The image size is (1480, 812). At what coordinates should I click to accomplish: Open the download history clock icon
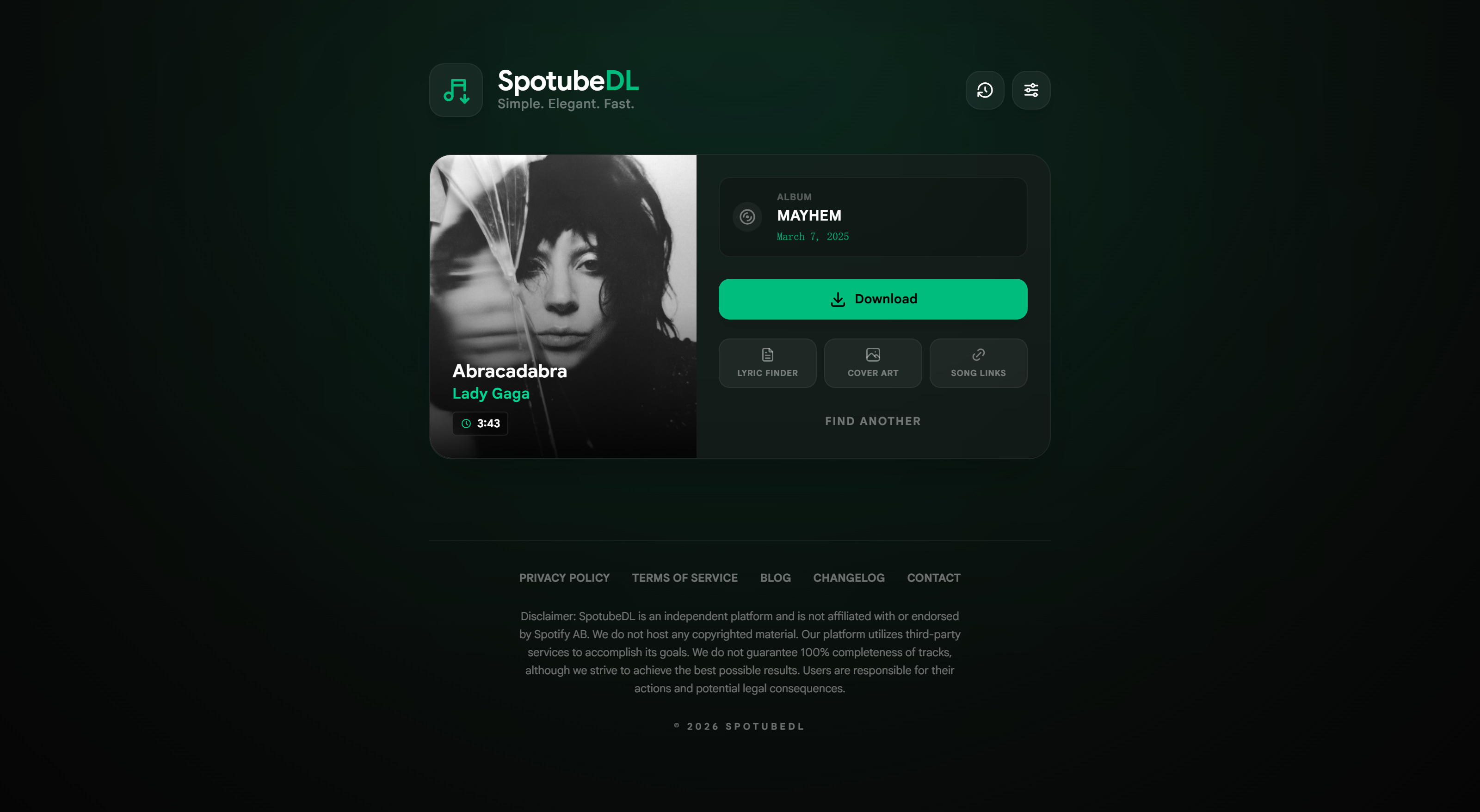pyautogui.click(x=985, y=90)
